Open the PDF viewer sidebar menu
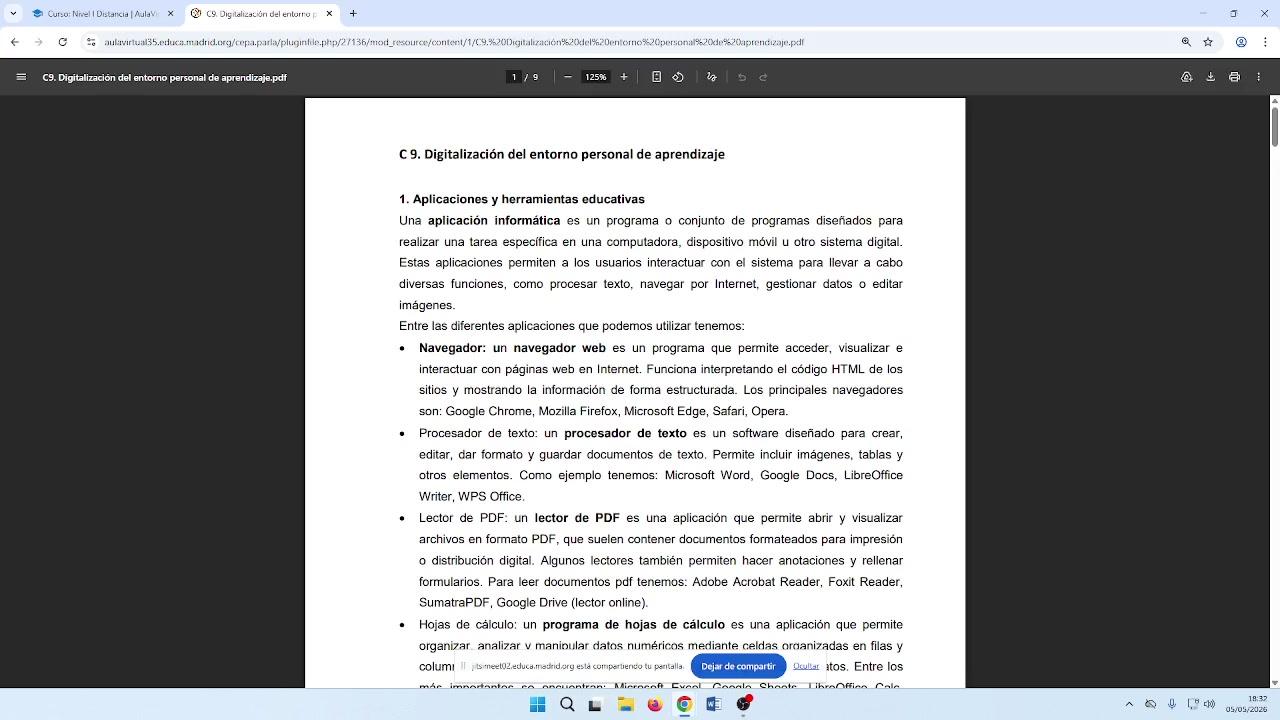 tap(21, 77)
